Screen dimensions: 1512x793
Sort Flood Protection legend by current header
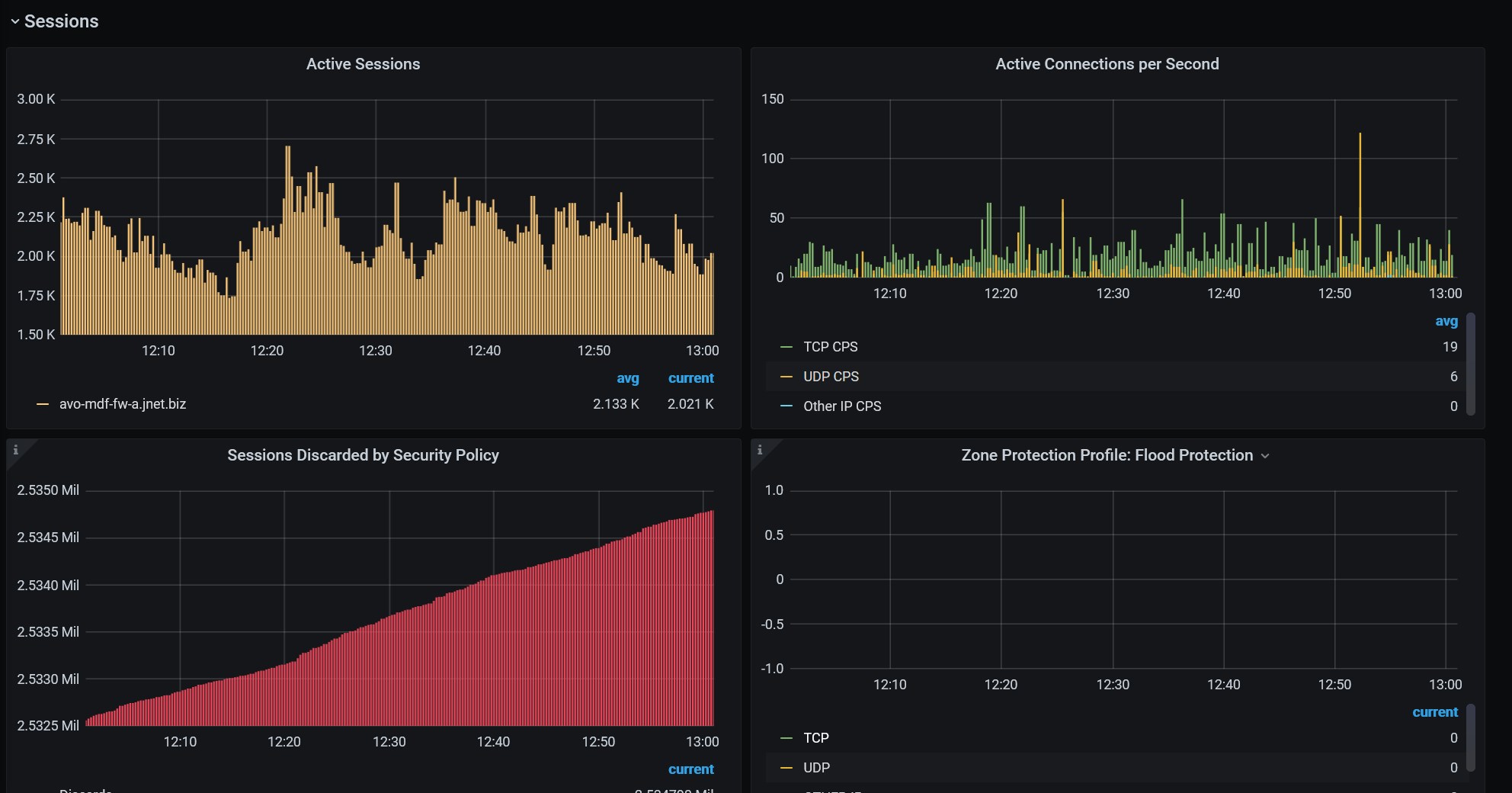(1434, 712)
